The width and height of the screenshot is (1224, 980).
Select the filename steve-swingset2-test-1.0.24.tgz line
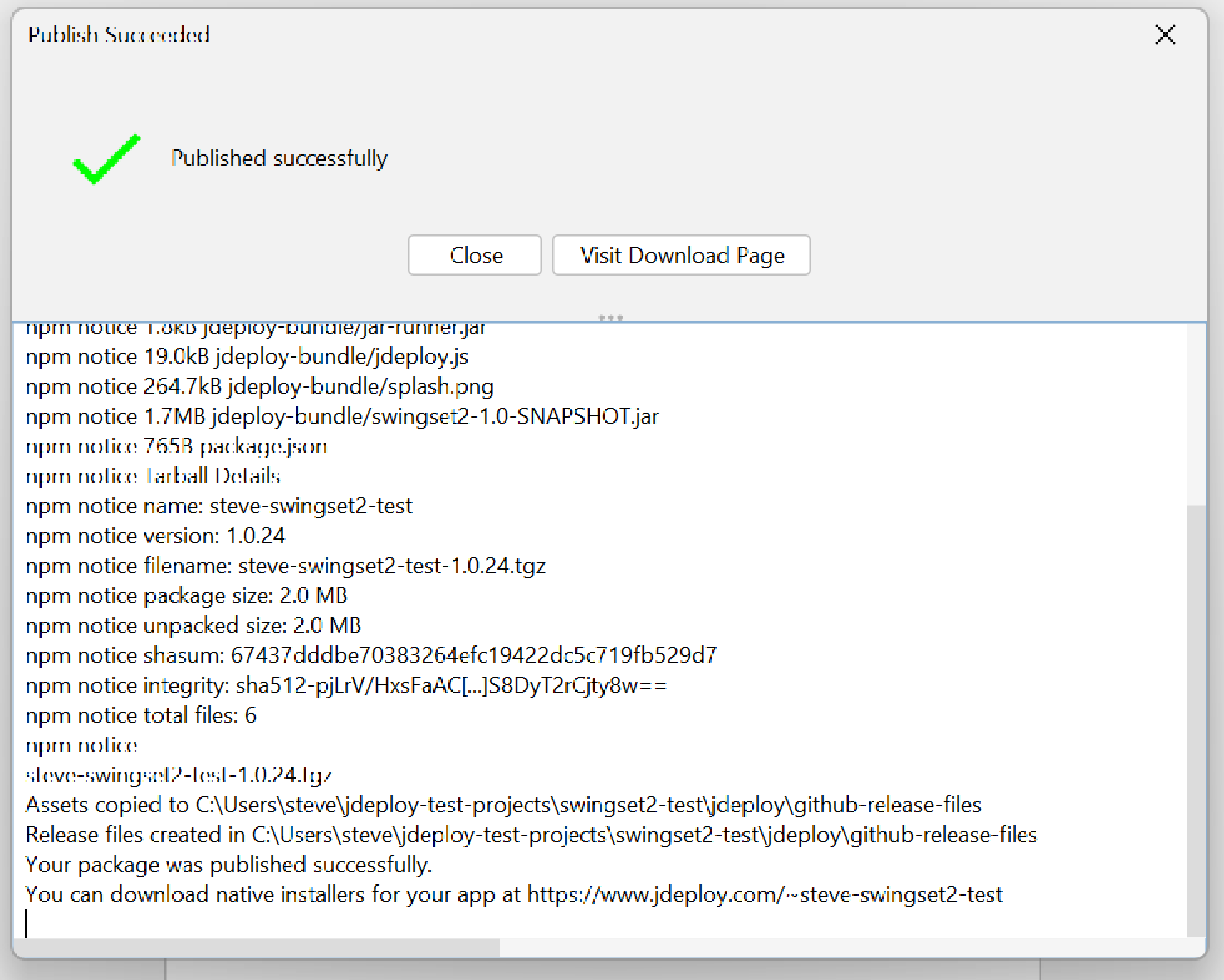click(x=286, y=566)
